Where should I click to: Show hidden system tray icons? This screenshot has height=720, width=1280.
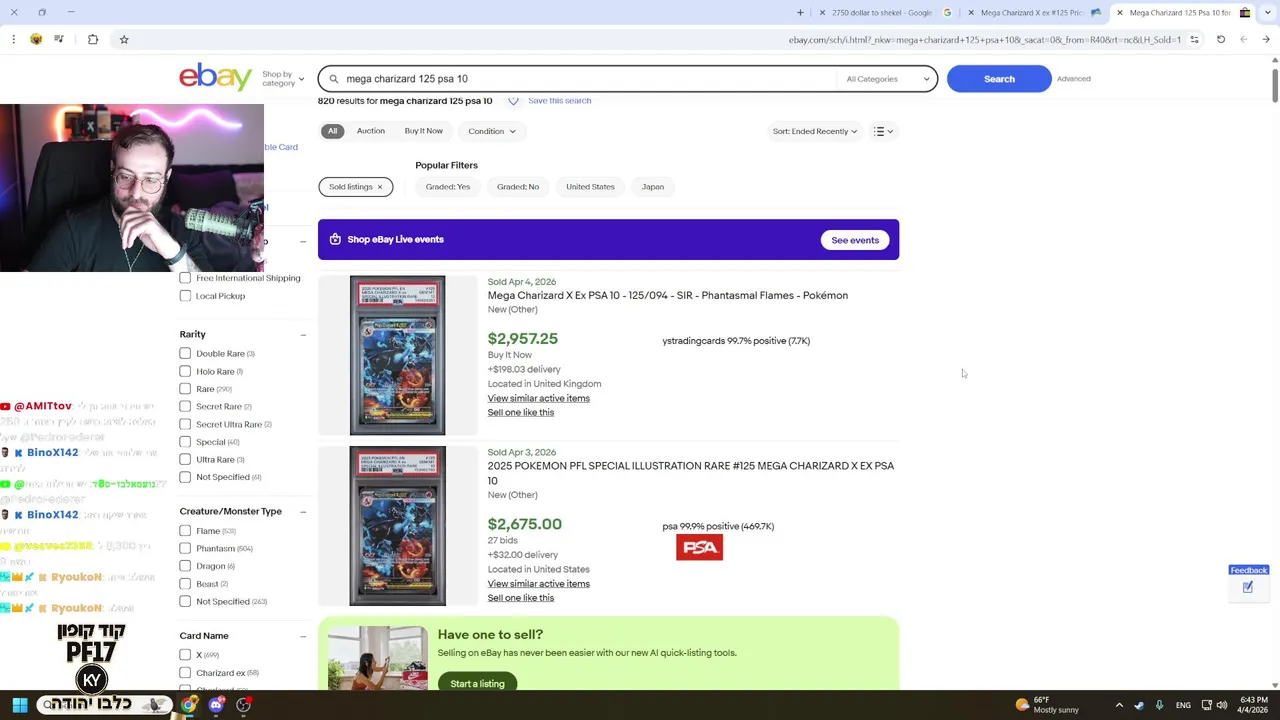(x=1119, y=705)
